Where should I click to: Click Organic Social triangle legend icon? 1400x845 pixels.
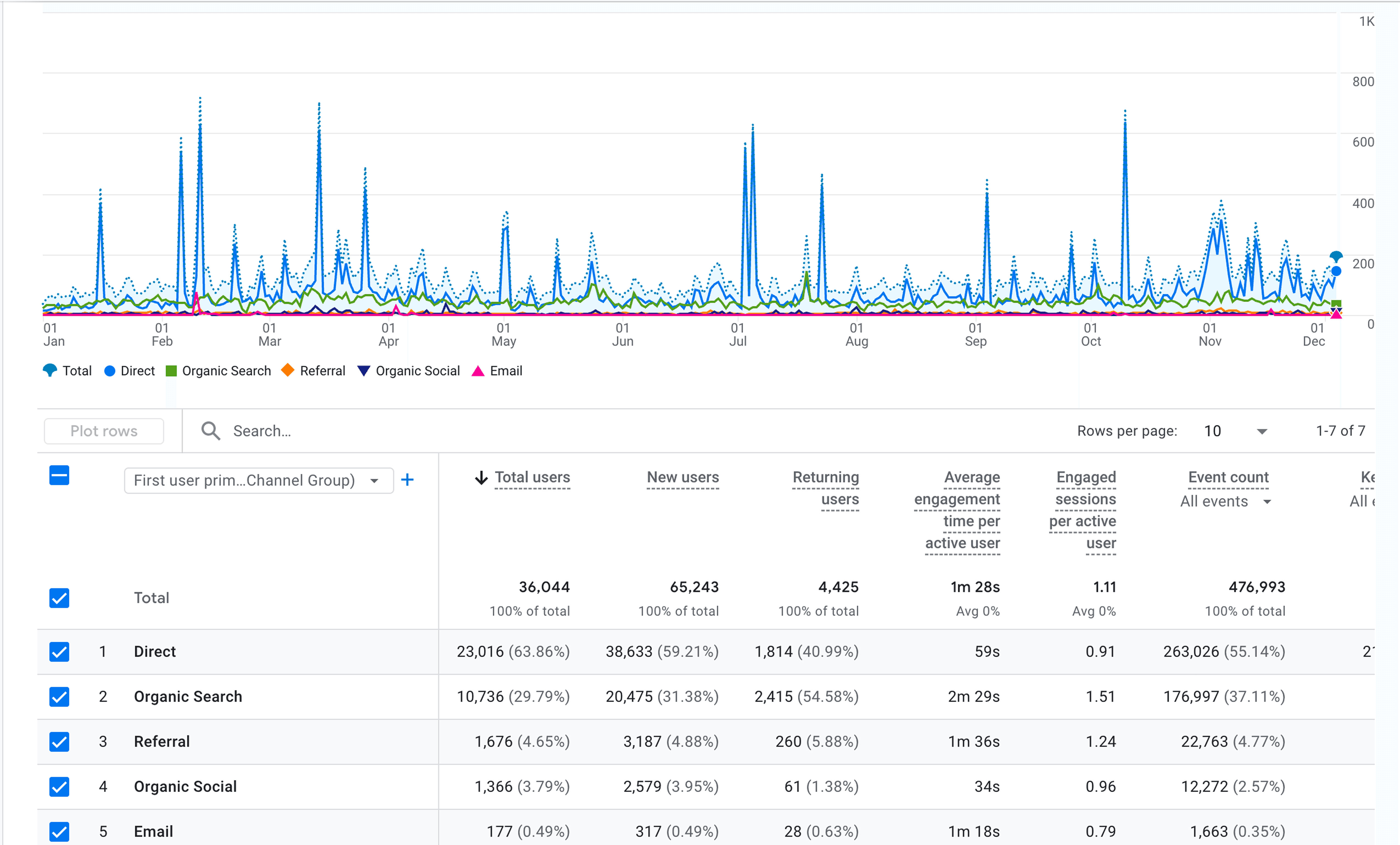pyautogui.click(x=364, y=371)
